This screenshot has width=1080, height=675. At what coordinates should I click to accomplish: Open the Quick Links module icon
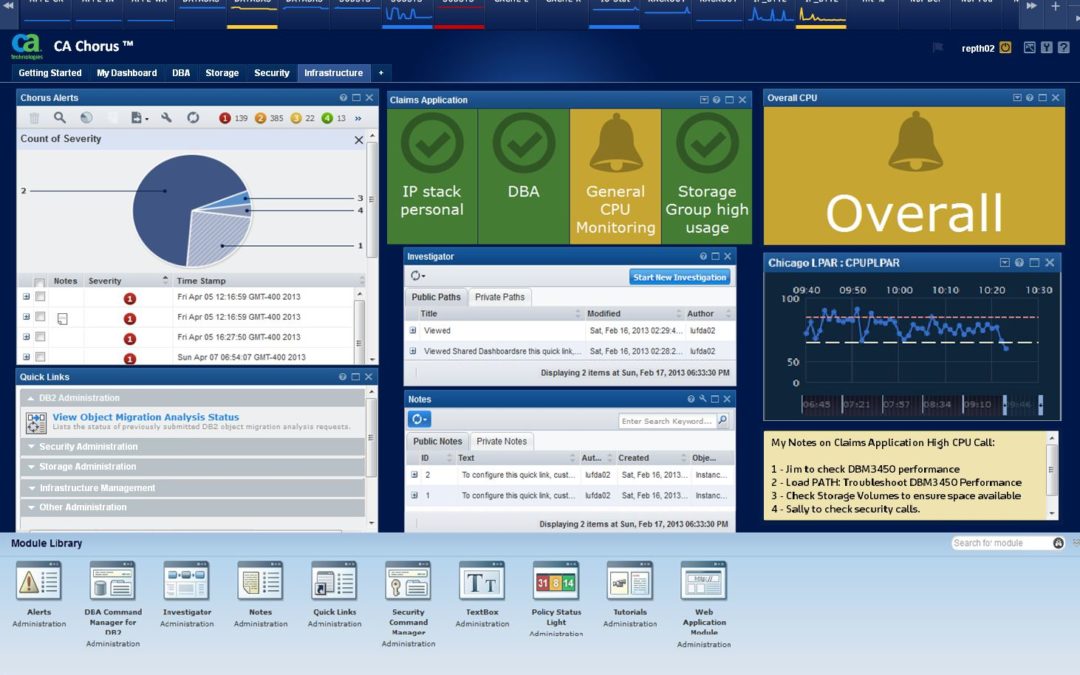(x=334, y=581)
